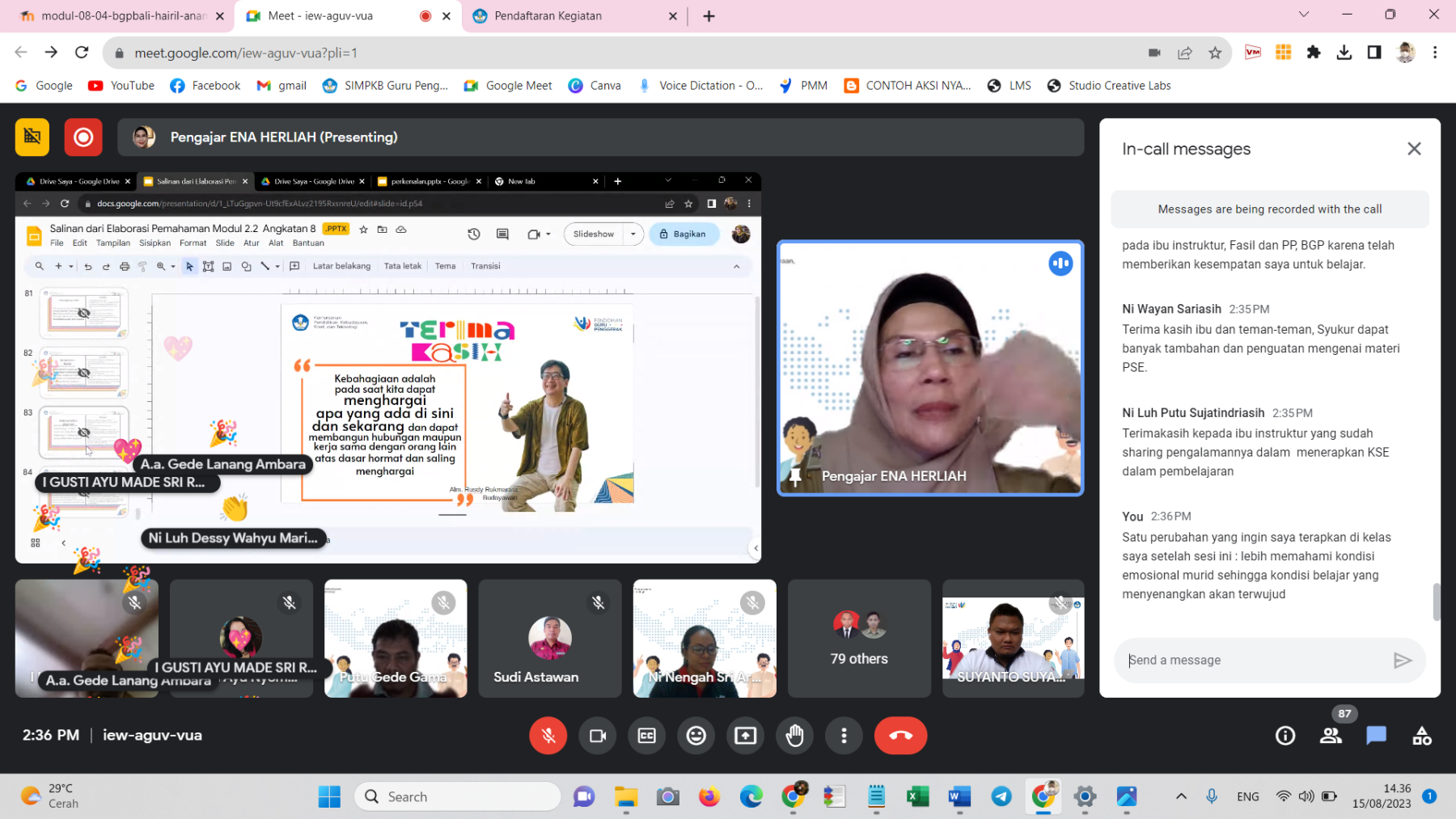Click the send message arrow icon
1456x819 pixels.
pyautogui.click(x=1402, y=661)
